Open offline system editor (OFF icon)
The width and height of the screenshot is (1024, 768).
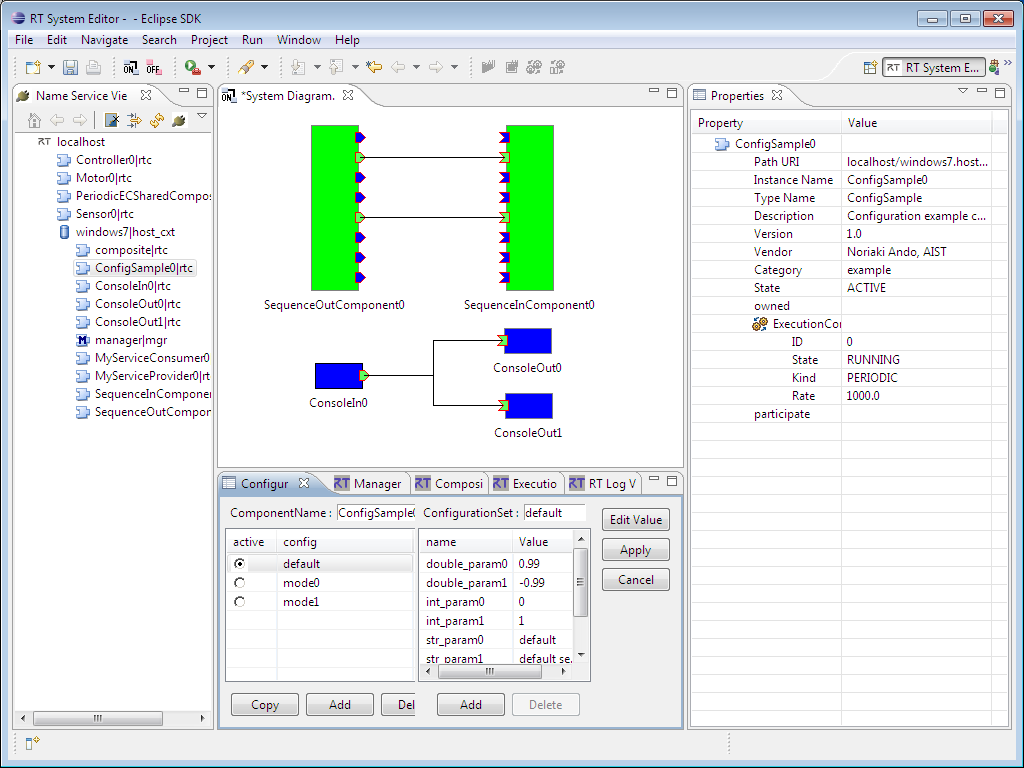coord(153,67)
